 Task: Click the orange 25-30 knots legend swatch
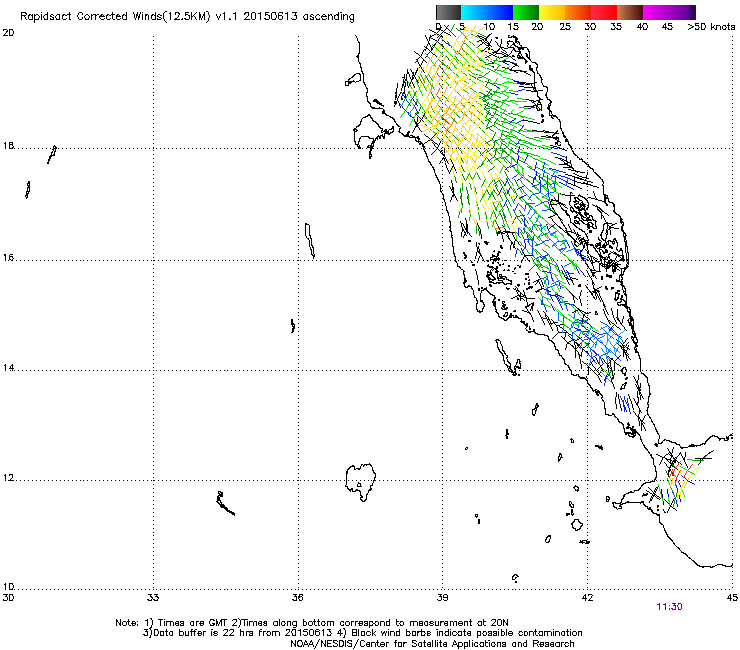pyautogui.click(x=578, y=12)
